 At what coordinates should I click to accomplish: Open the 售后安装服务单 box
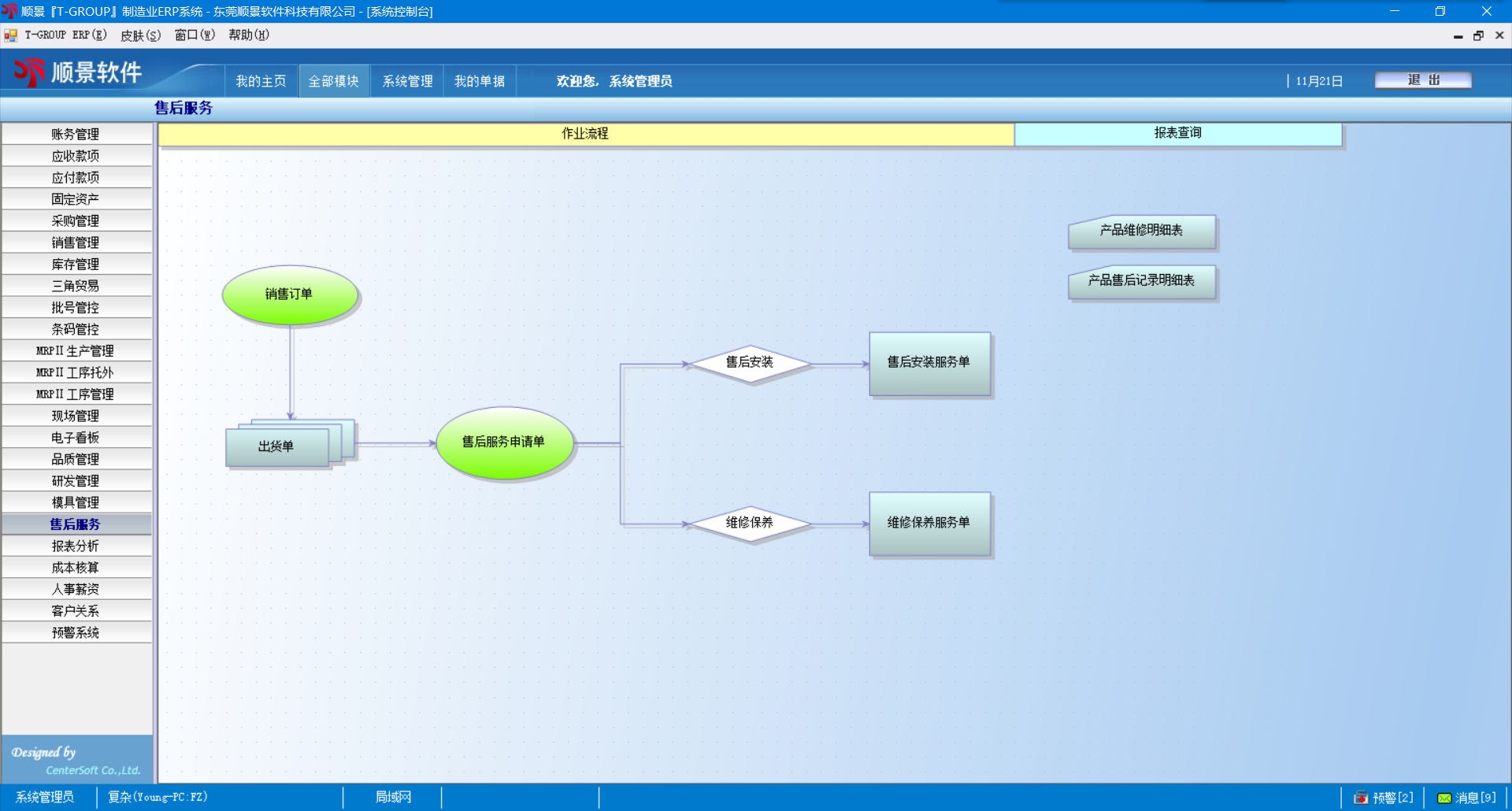(x=929, y=363)
